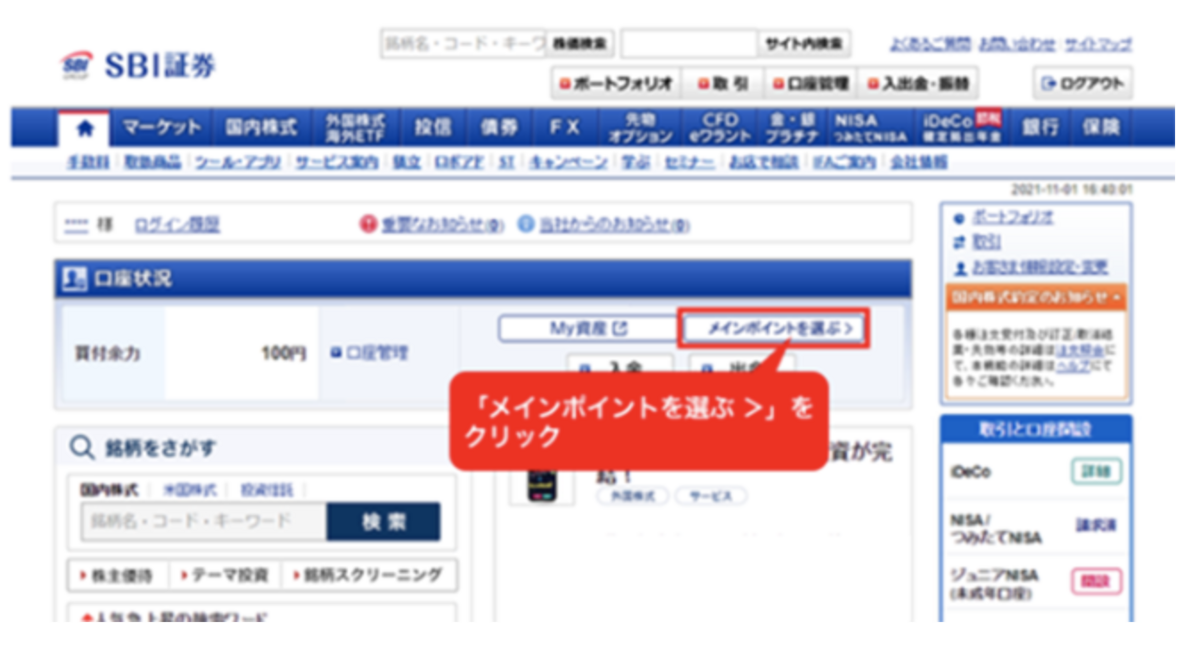Click the ログアウト button
The width and height of the screenshot is (1200, 663).
[1082, 83]
